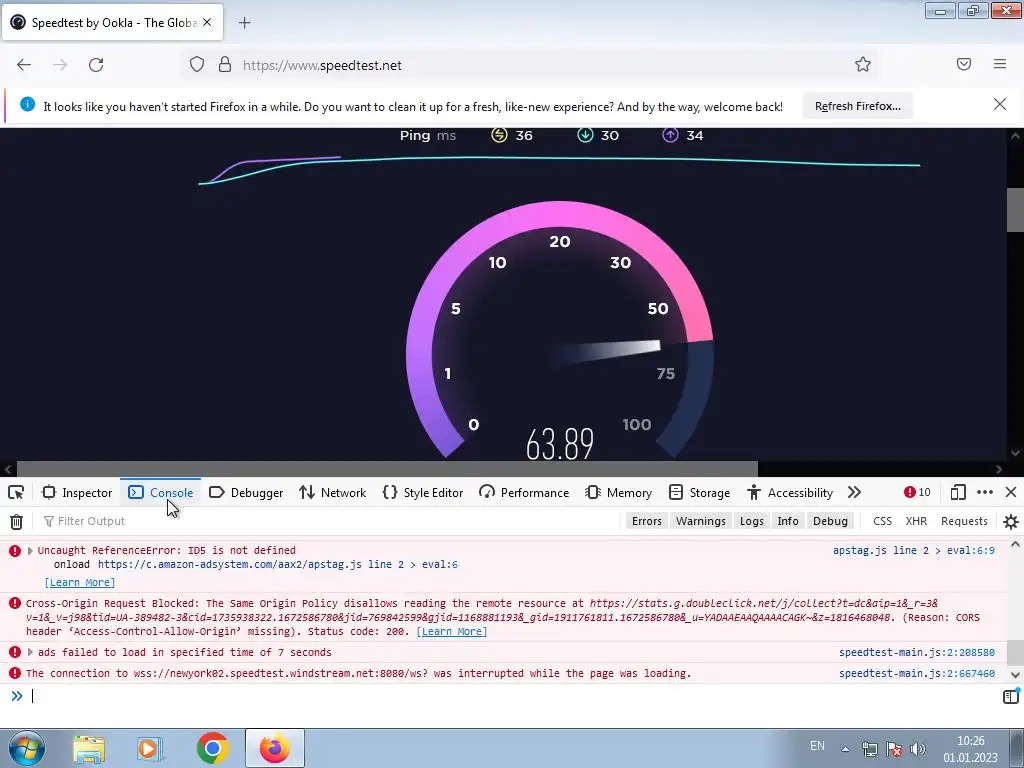Toggle the console multi-line editor mode icon

tap(1011, 696)
